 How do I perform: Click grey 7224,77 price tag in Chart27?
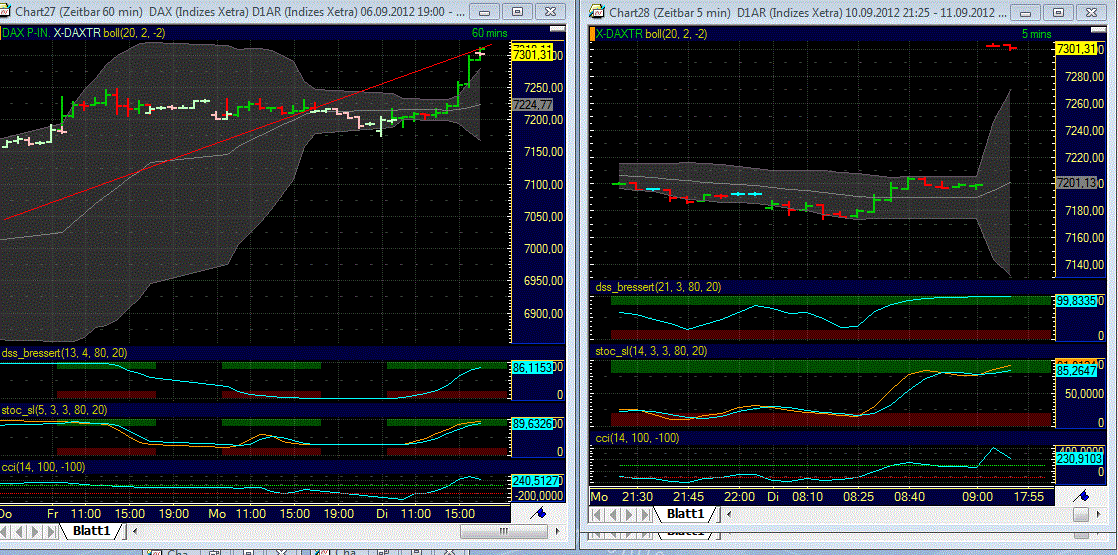tap(533, 104)
